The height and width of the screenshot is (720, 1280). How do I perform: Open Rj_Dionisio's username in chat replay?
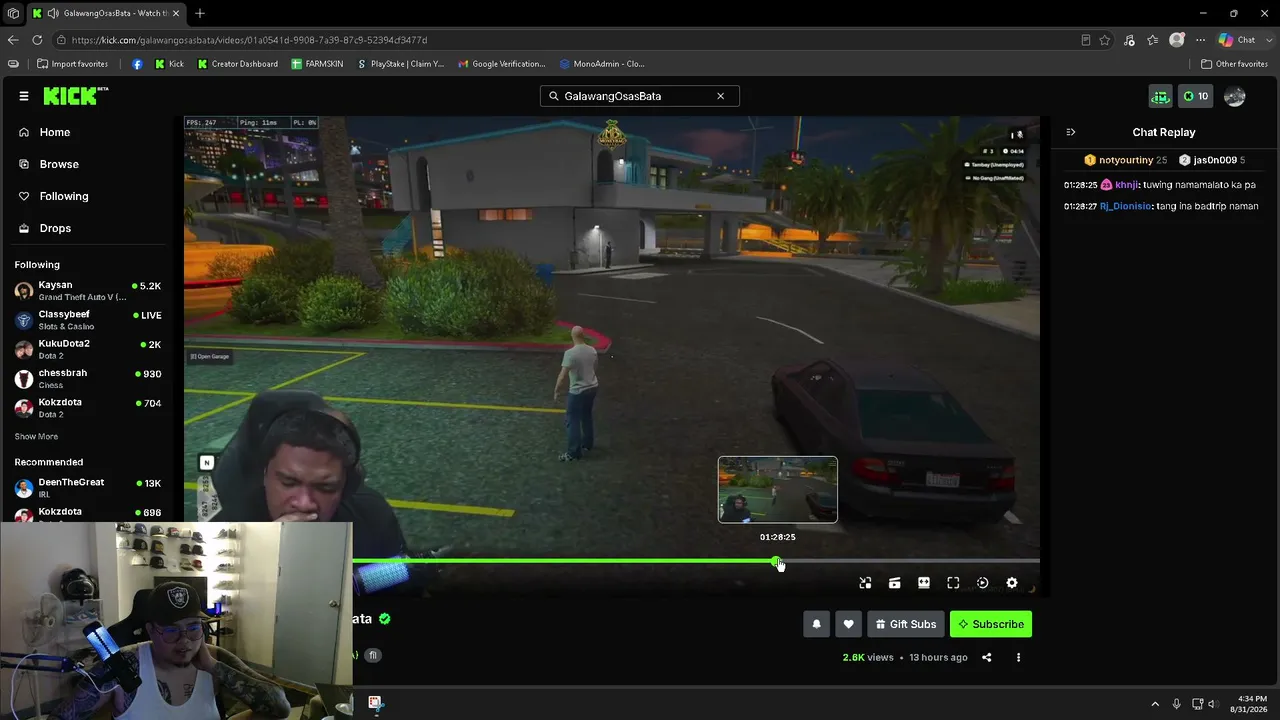click(1125, 206)
